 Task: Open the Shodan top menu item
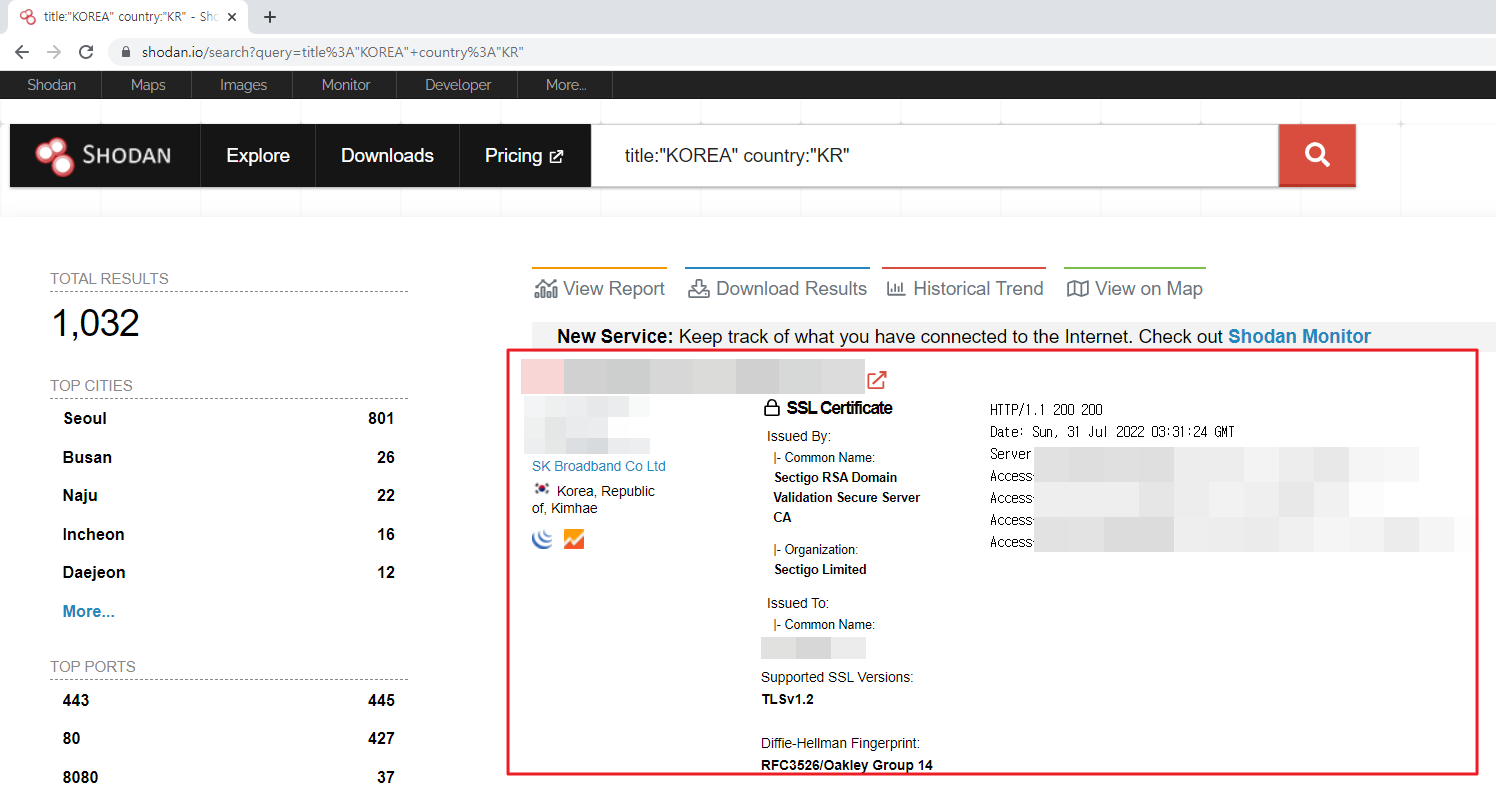(x=51, y=85)
